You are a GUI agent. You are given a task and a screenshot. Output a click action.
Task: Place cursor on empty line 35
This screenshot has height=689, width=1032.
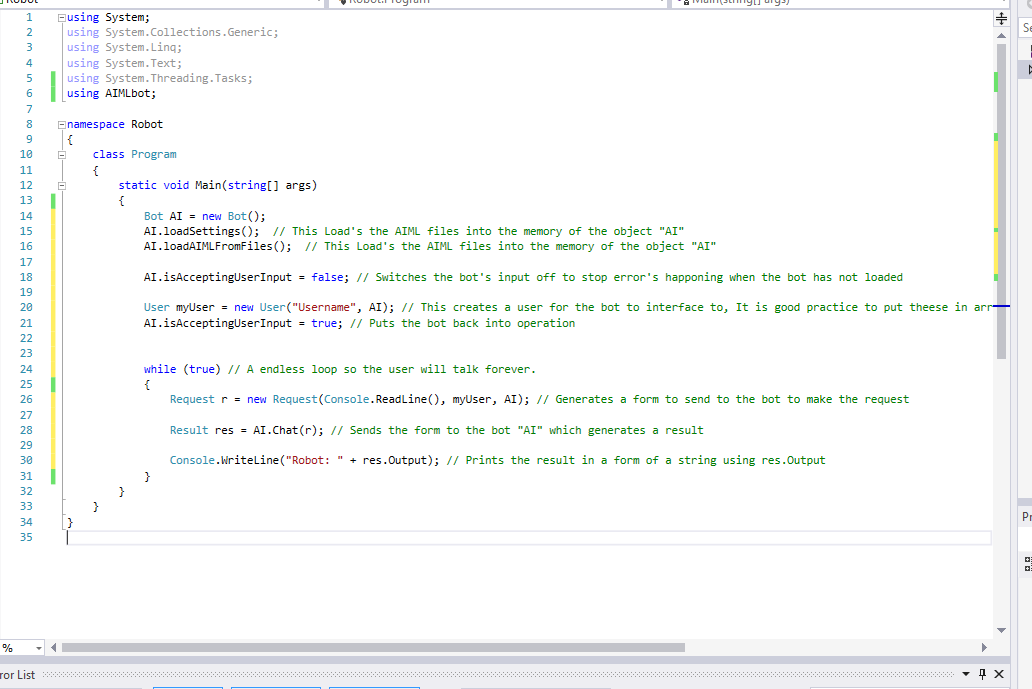click(x=529, y=538)
